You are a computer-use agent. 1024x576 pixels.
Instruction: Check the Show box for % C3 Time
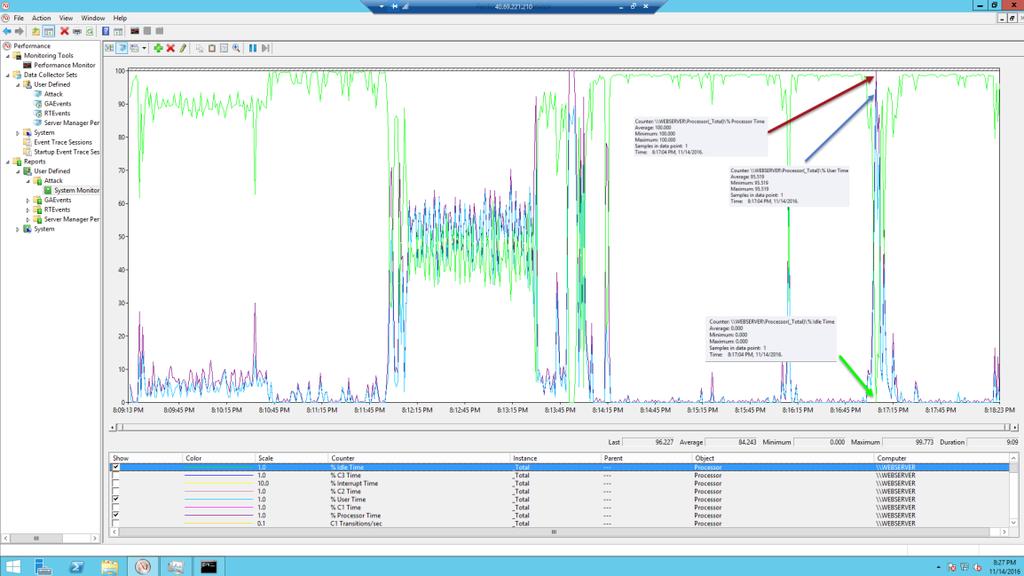click(116, 475)
